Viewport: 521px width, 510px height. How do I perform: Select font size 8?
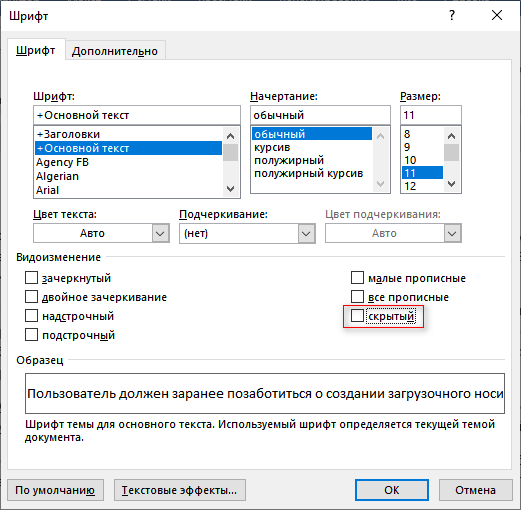(422, 134)
